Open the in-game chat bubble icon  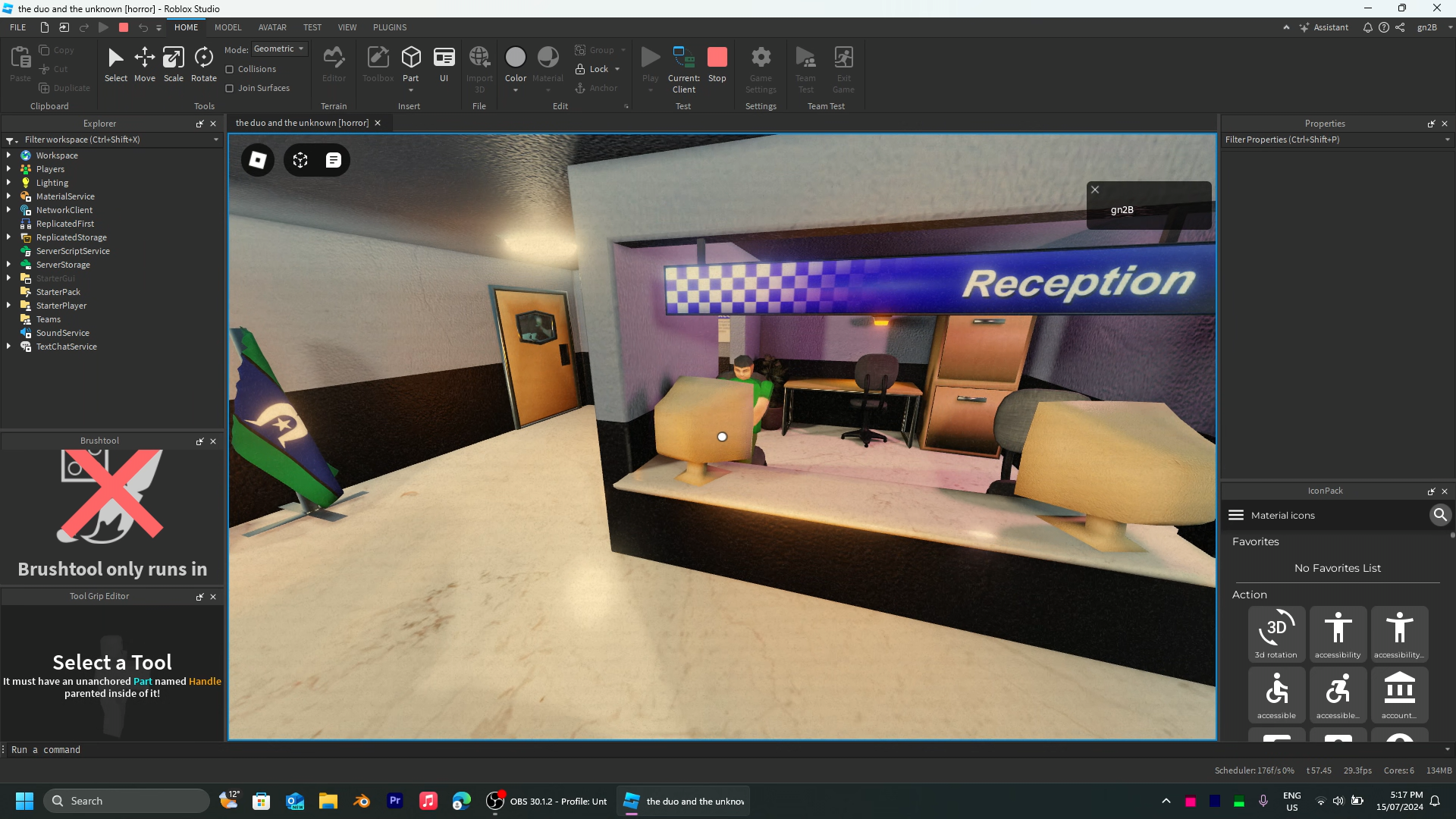[334, 160]
